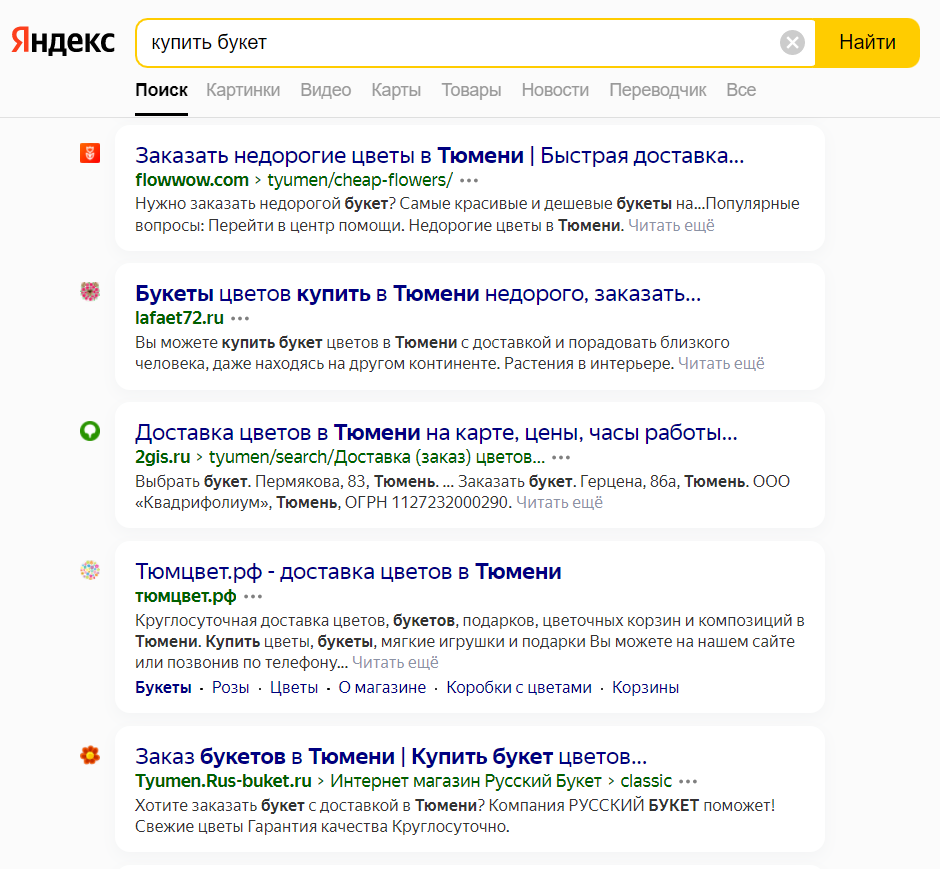Click the lafaet72.ru result favicon
This screenshot has width=940, height=869.
coord(90,292)
